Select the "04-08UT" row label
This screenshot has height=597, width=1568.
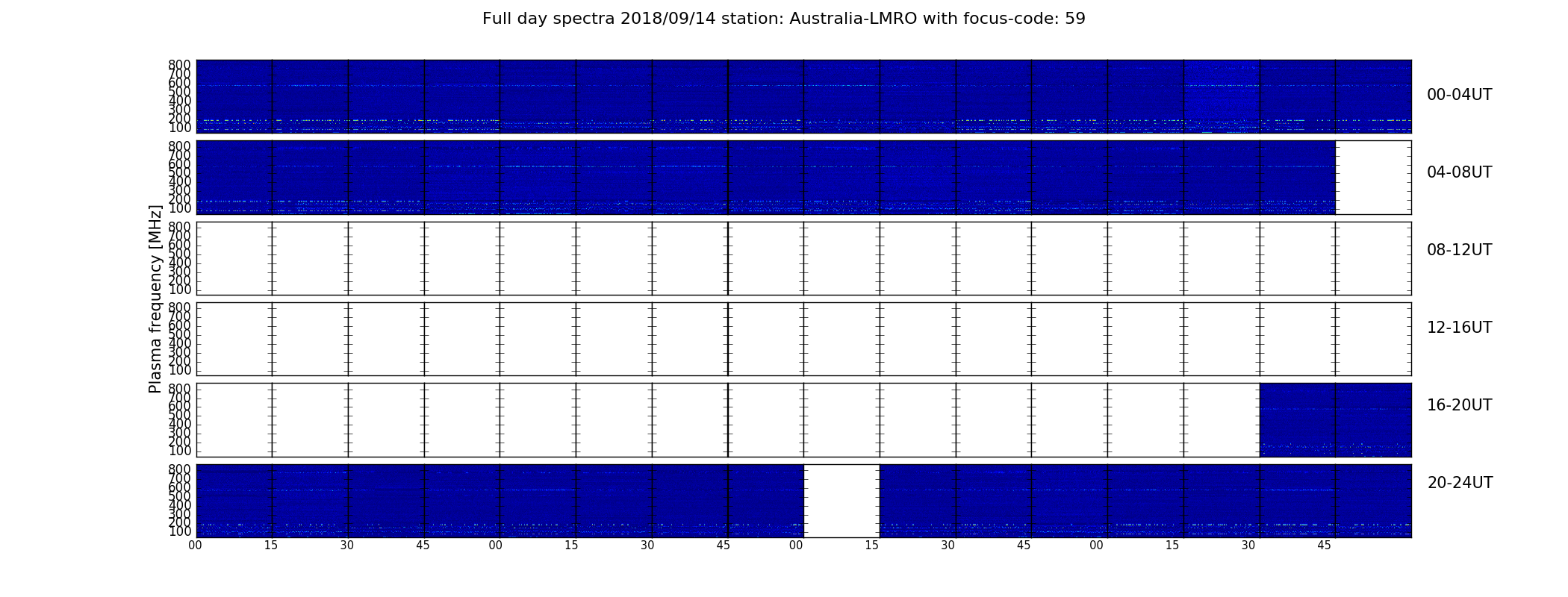(1459, 172)
